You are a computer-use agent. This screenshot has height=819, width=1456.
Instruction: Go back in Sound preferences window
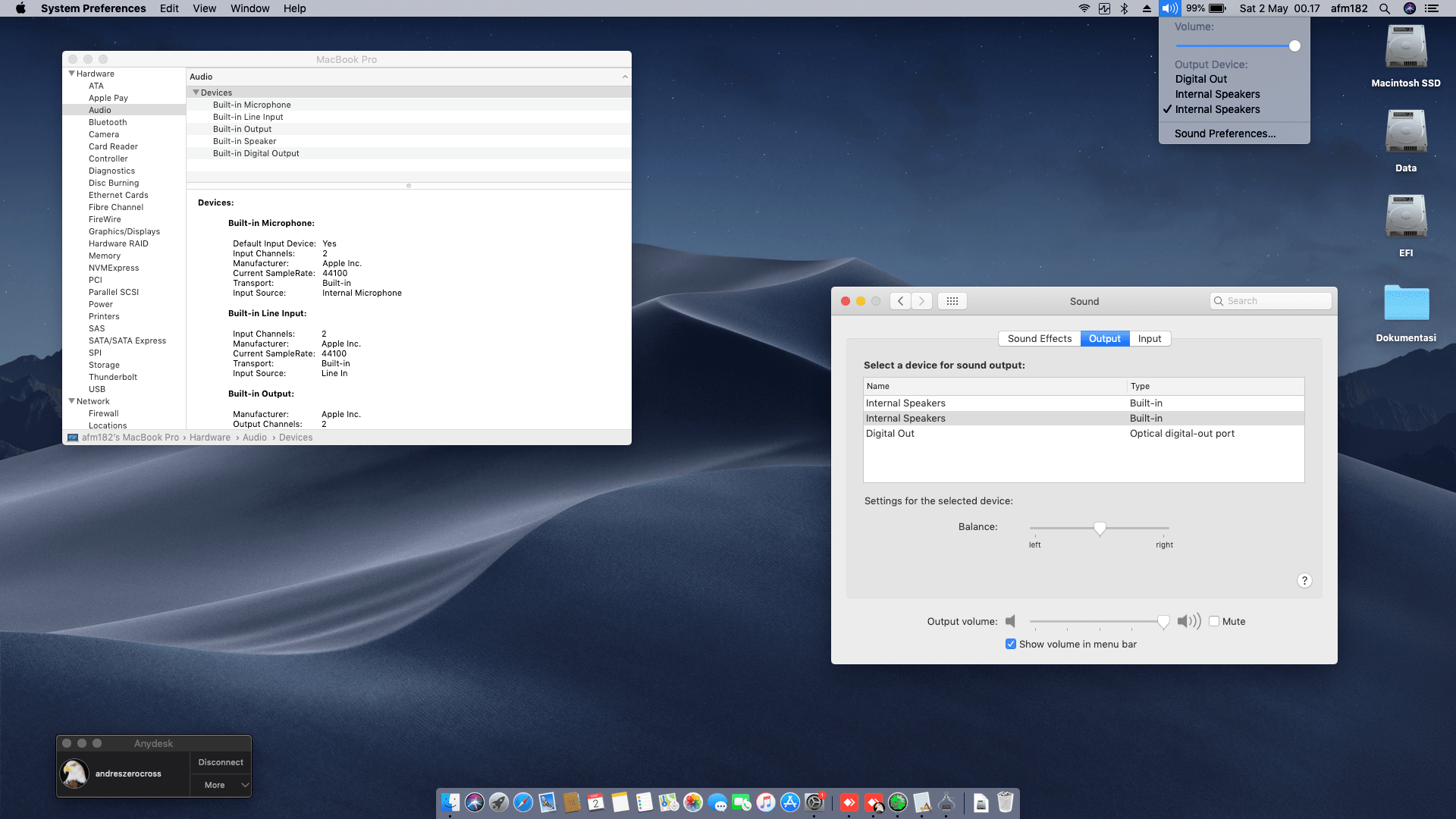900,301
